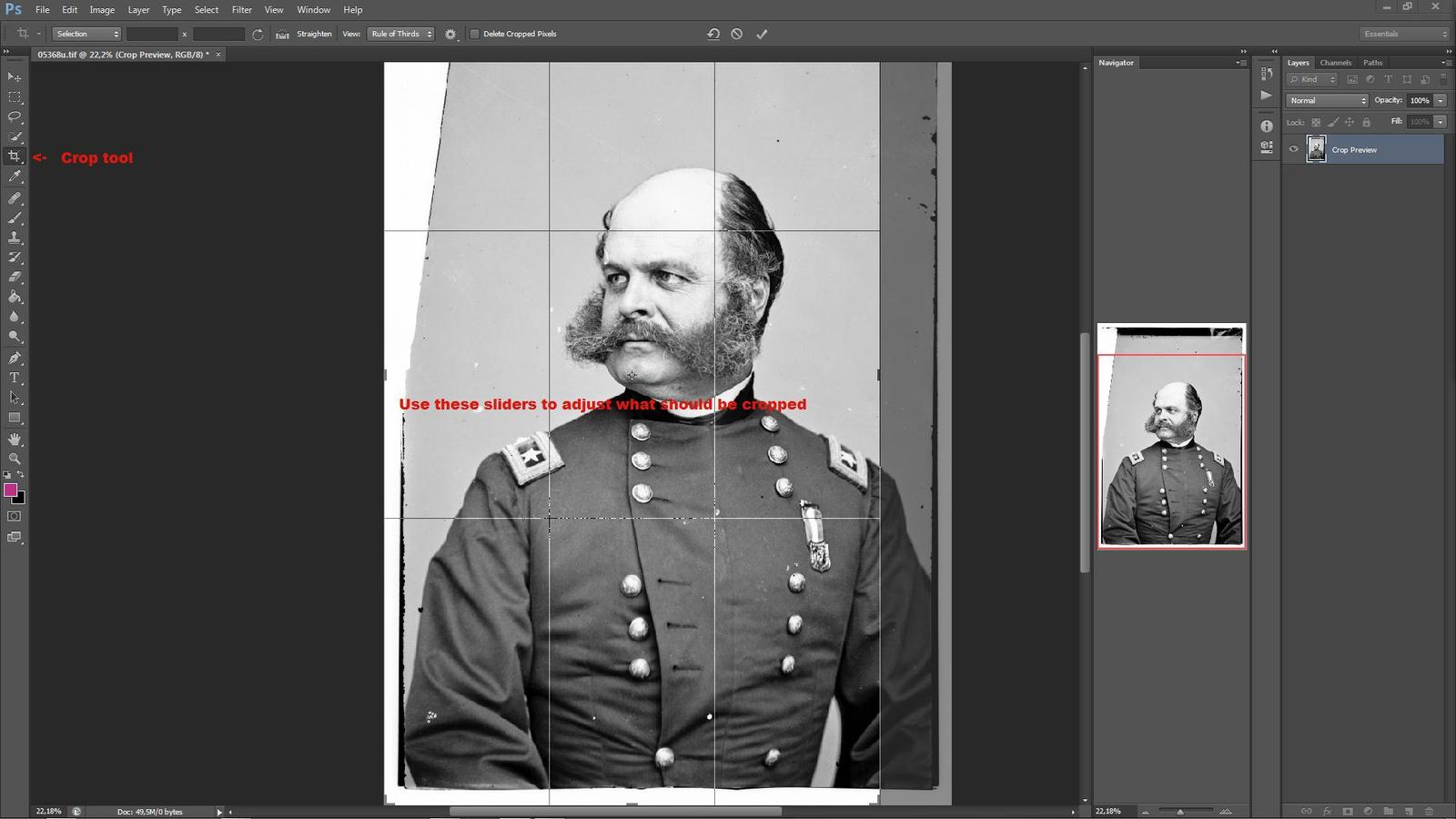Viewport: 1456px width, 819px height.
Task: Select the Horizontal Type tool
Action: click(x=14, y=378)
